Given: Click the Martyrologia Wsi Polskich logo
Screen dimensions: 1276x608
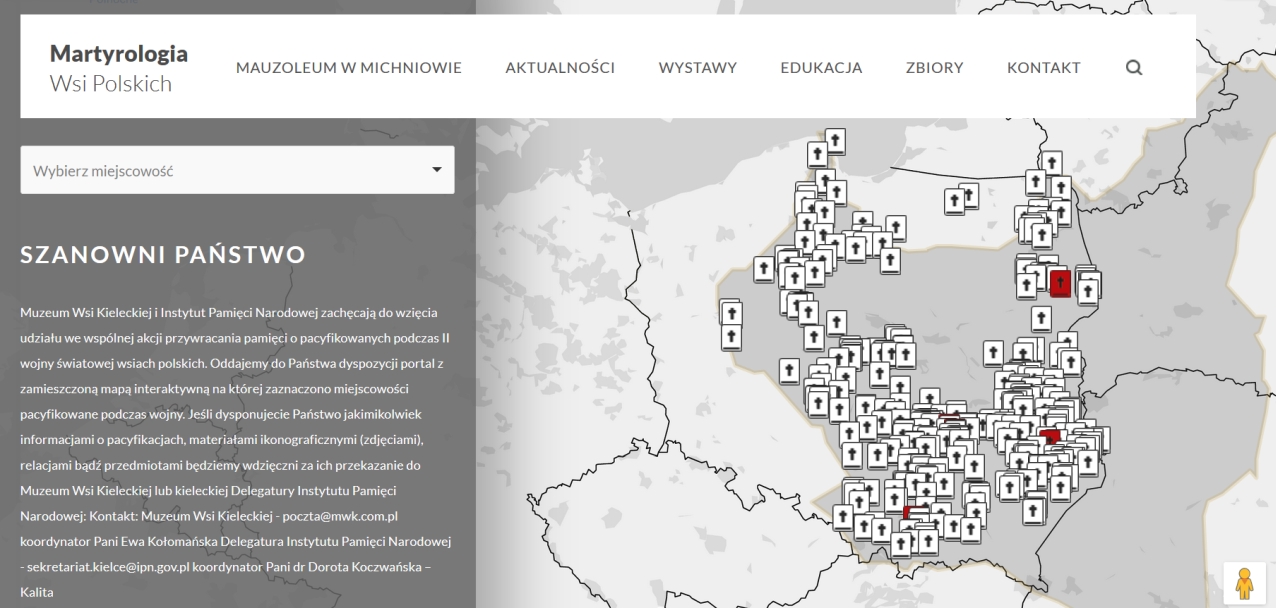Looking at the screenshot, I should coord(118,68).
